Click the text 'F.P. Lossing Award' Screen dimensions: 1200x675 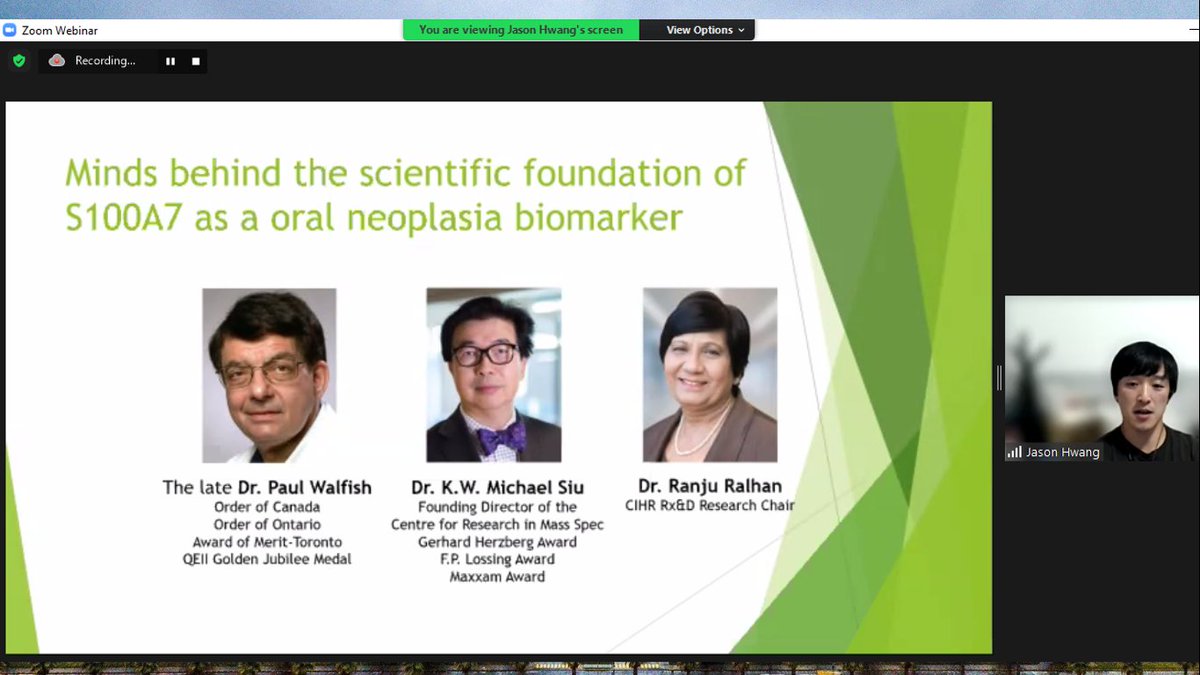pyautogui.click(x=497, y=559)
